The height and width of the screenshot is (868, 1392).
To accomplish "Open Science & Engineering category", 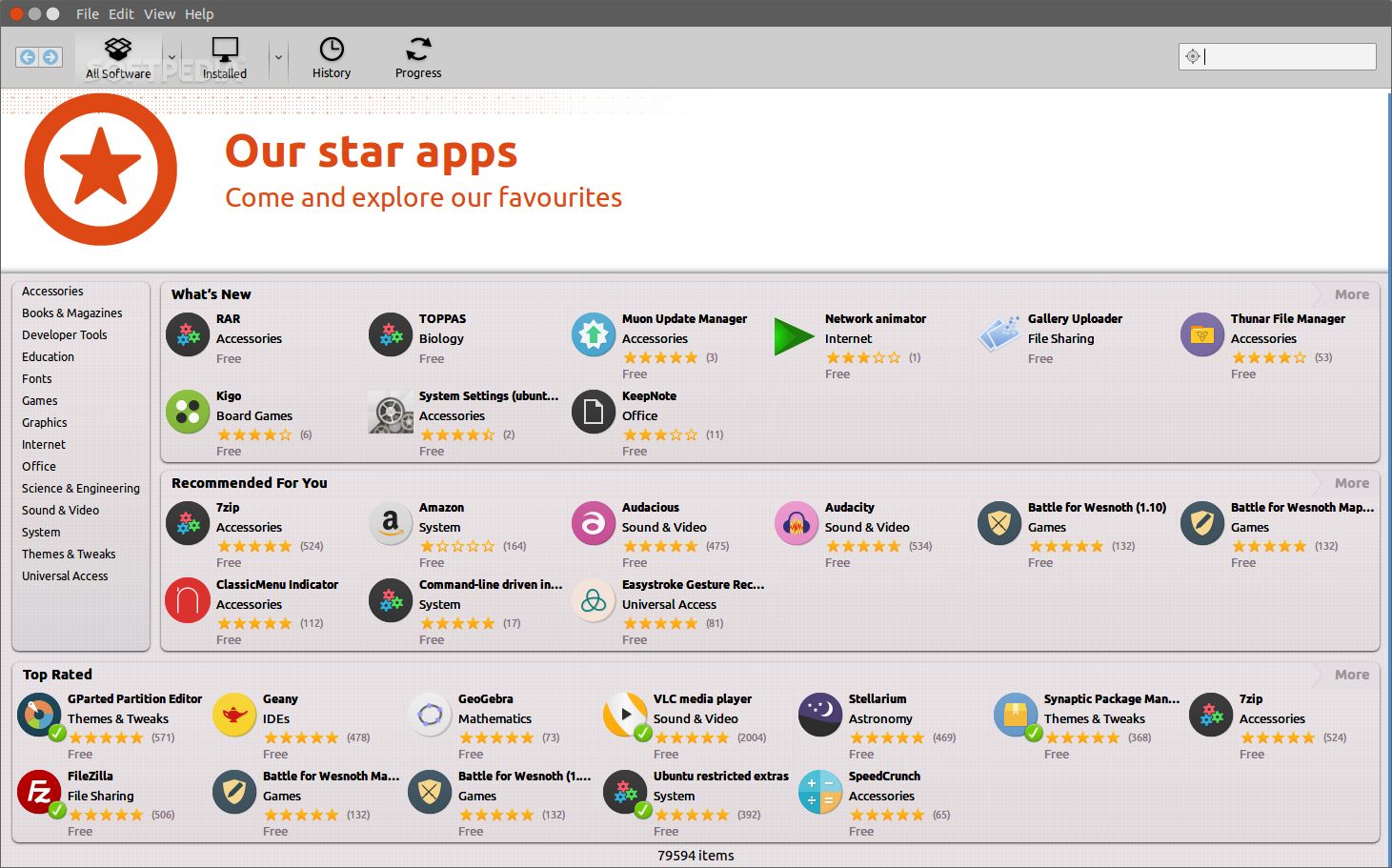I will 81,489.
